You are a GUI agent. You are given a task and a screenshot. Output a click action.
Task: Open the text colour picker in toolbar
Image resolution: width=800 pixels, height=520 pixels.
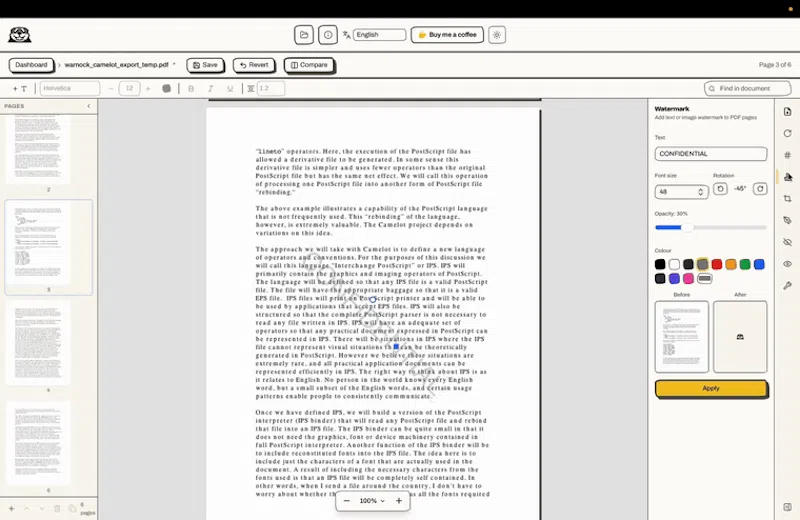[166, 88]
